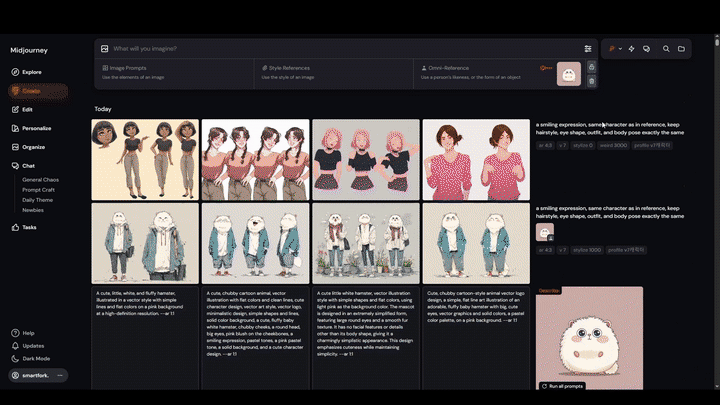Image resolution: width=720 pixels, height=405 pixels.
Task: Click the description starting 'Cute, chubby cartoon-style animal'
Action: point(476,306)
